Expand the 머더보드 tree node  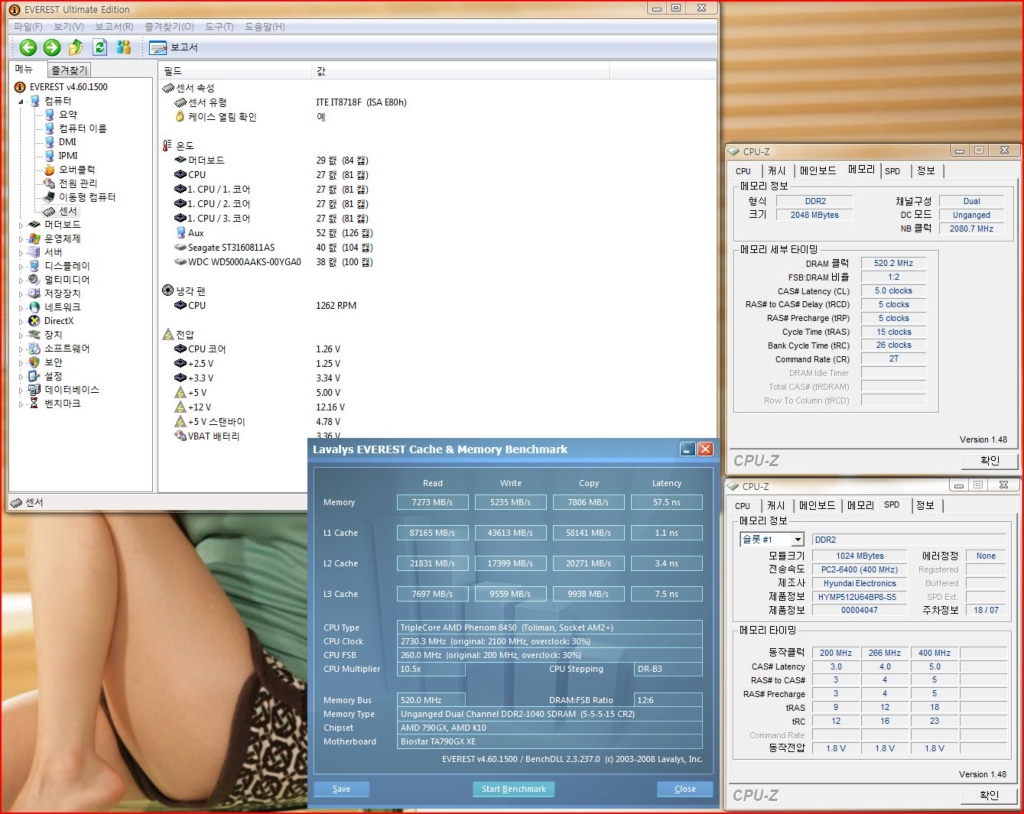pos(21,225)
